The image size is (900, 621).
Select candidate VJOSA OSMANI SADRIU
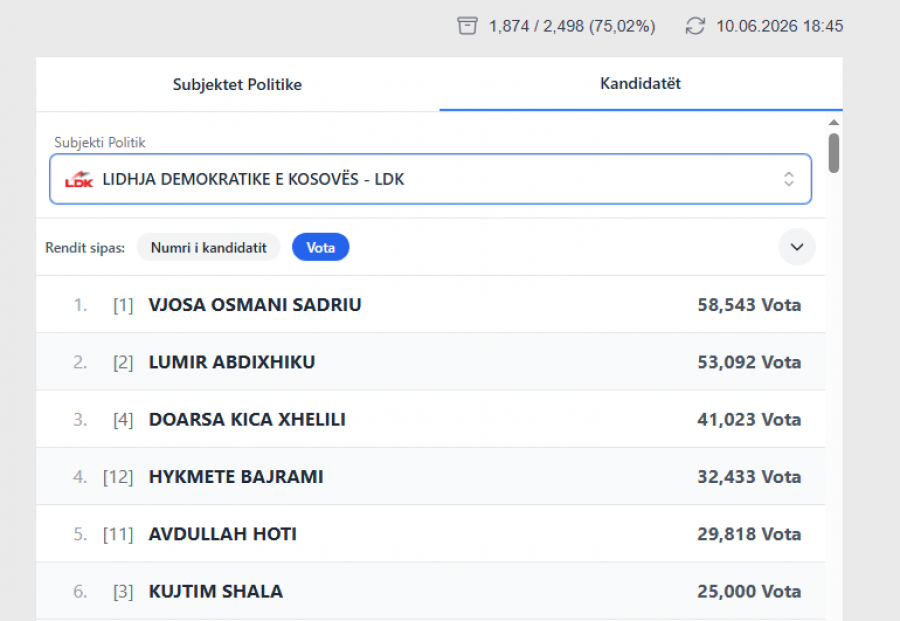coord(430,304)
